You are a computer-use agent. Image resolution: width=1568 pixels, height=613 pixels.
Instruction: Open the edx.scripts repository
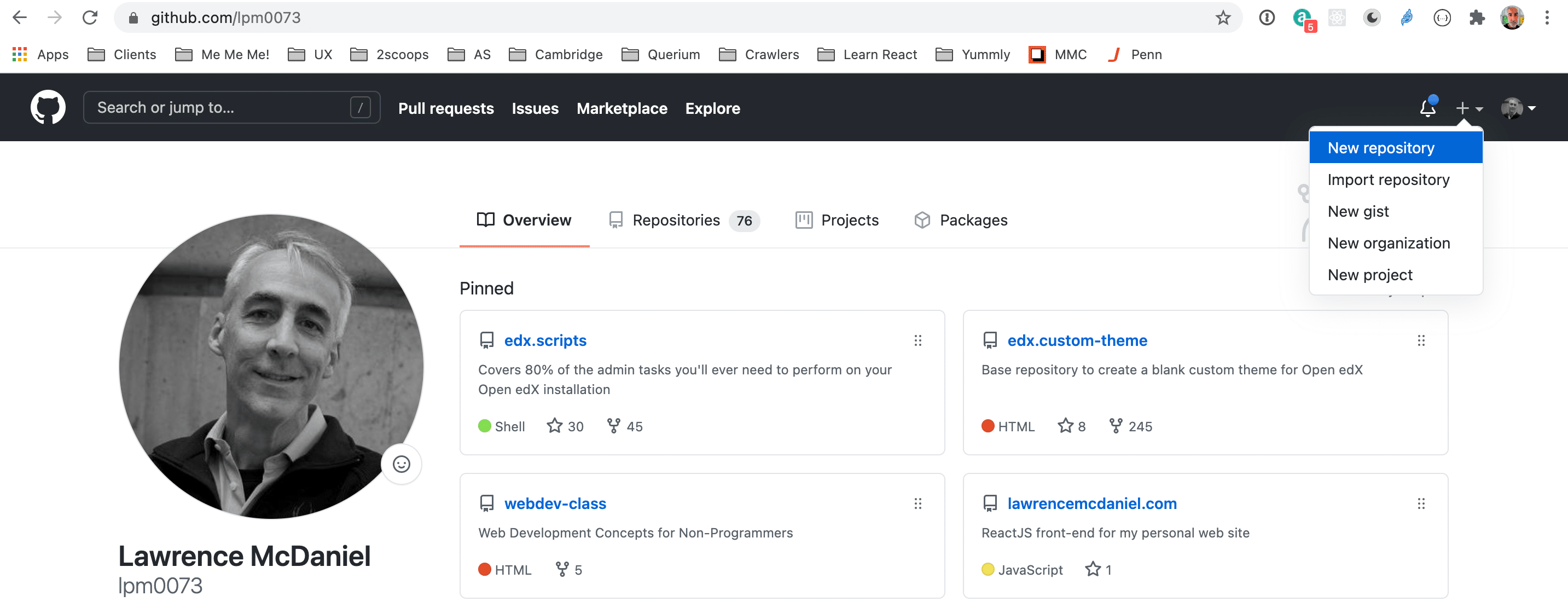click(x=545, y=341)
